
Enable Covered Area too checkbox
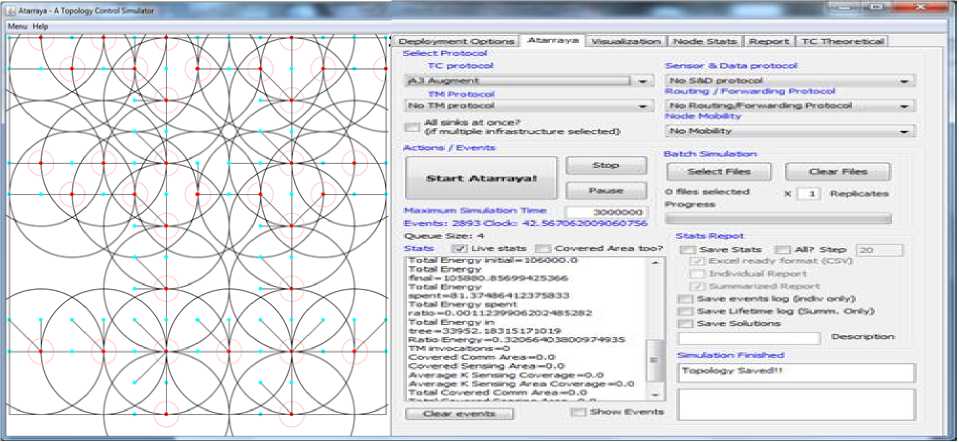pos(541,248)
